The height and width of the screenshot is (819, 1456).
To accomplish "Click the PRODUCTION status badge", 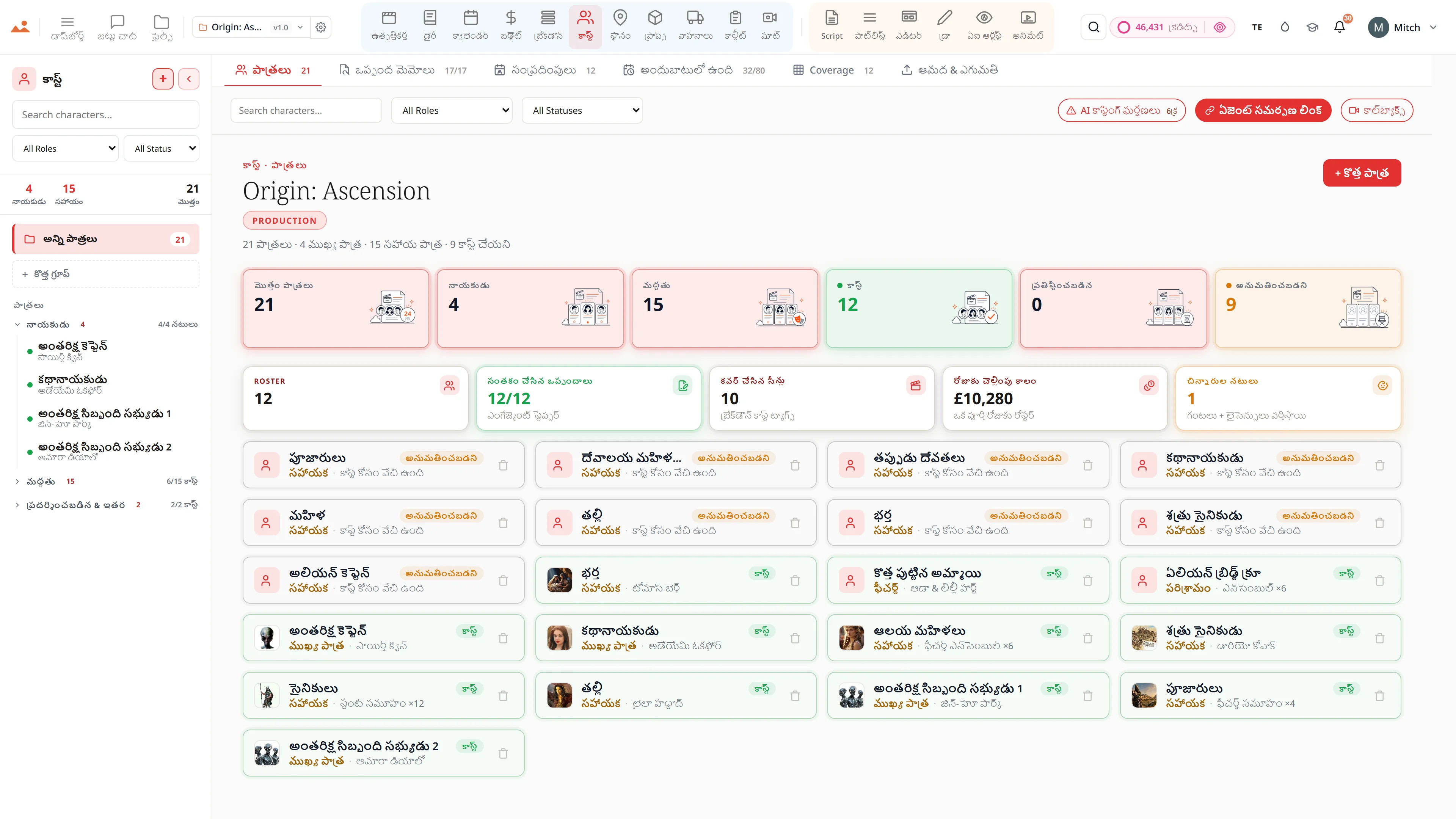I will tap(284, 220).
